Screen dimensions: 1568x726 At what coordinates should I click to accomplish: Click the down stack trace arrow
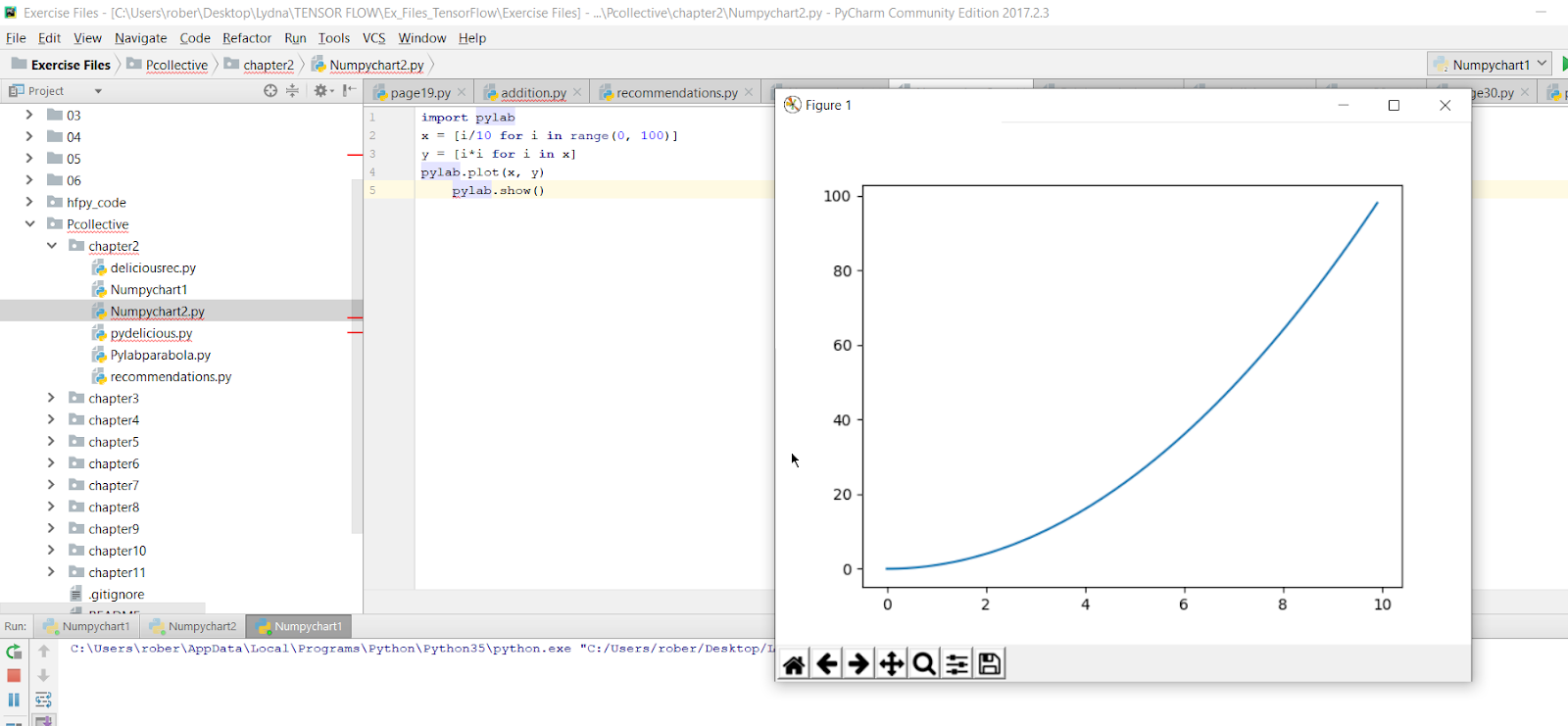(43, 675)
